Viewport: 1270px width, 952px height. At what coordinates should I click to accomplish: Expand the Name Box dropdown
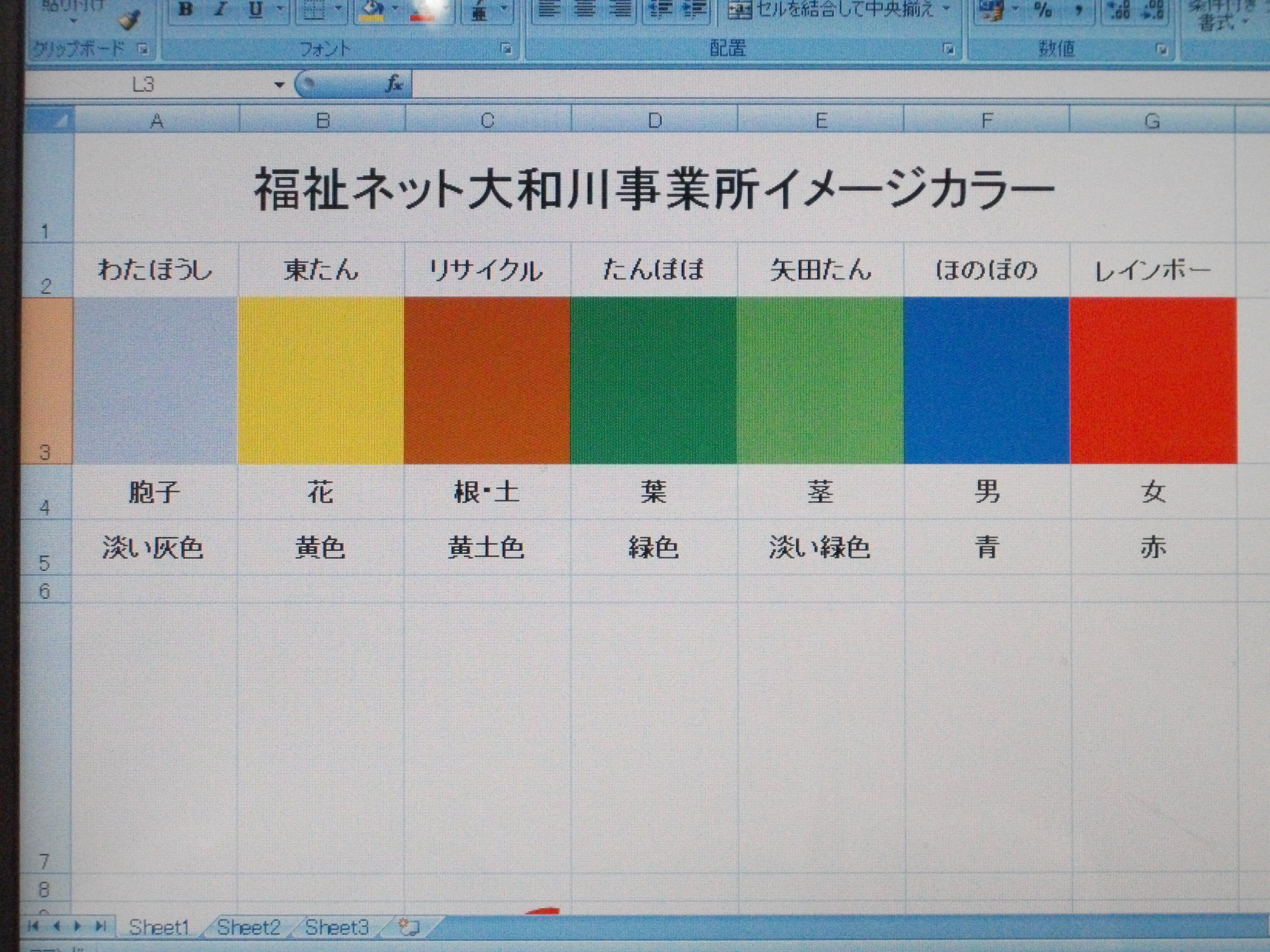(280, 86)
